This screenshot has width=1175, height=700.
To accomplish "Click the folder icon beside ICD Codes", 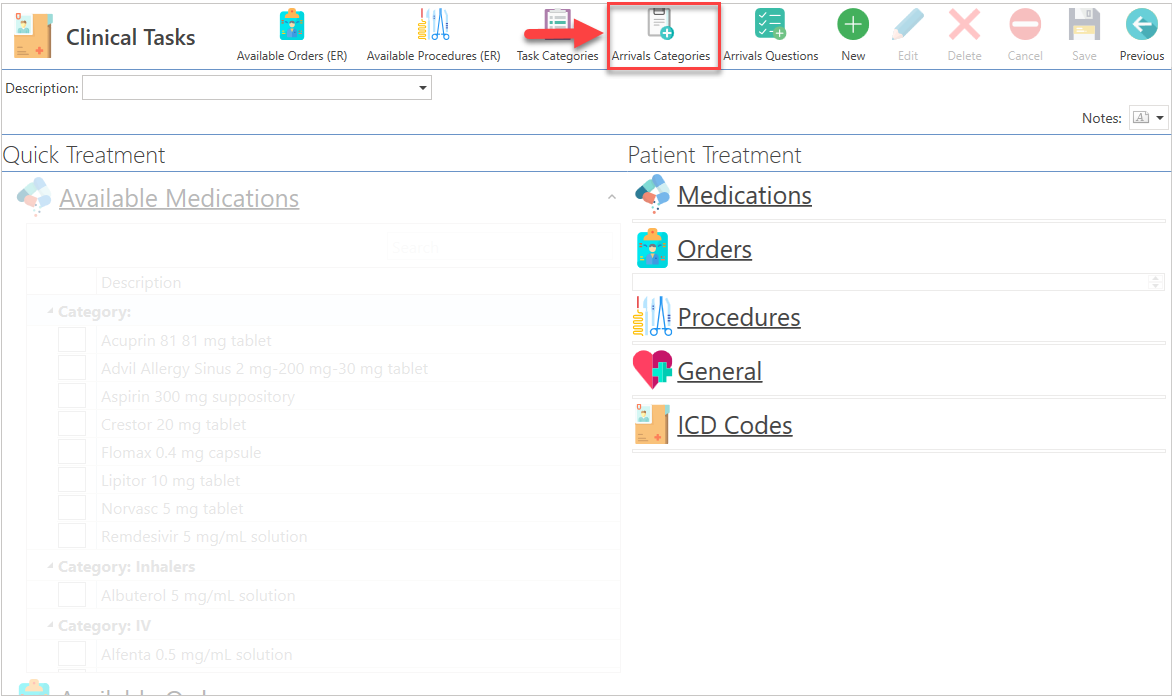I will click(652, 424).
